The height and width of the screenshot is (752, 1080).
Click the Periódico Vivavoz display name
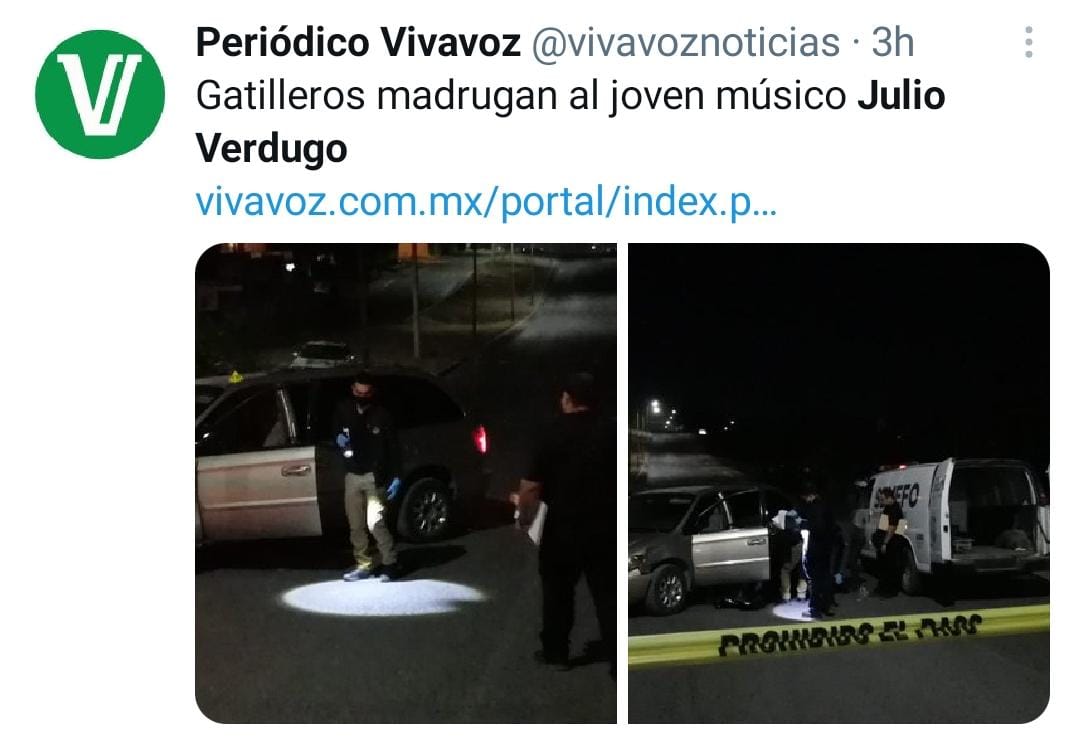(358, 42)
